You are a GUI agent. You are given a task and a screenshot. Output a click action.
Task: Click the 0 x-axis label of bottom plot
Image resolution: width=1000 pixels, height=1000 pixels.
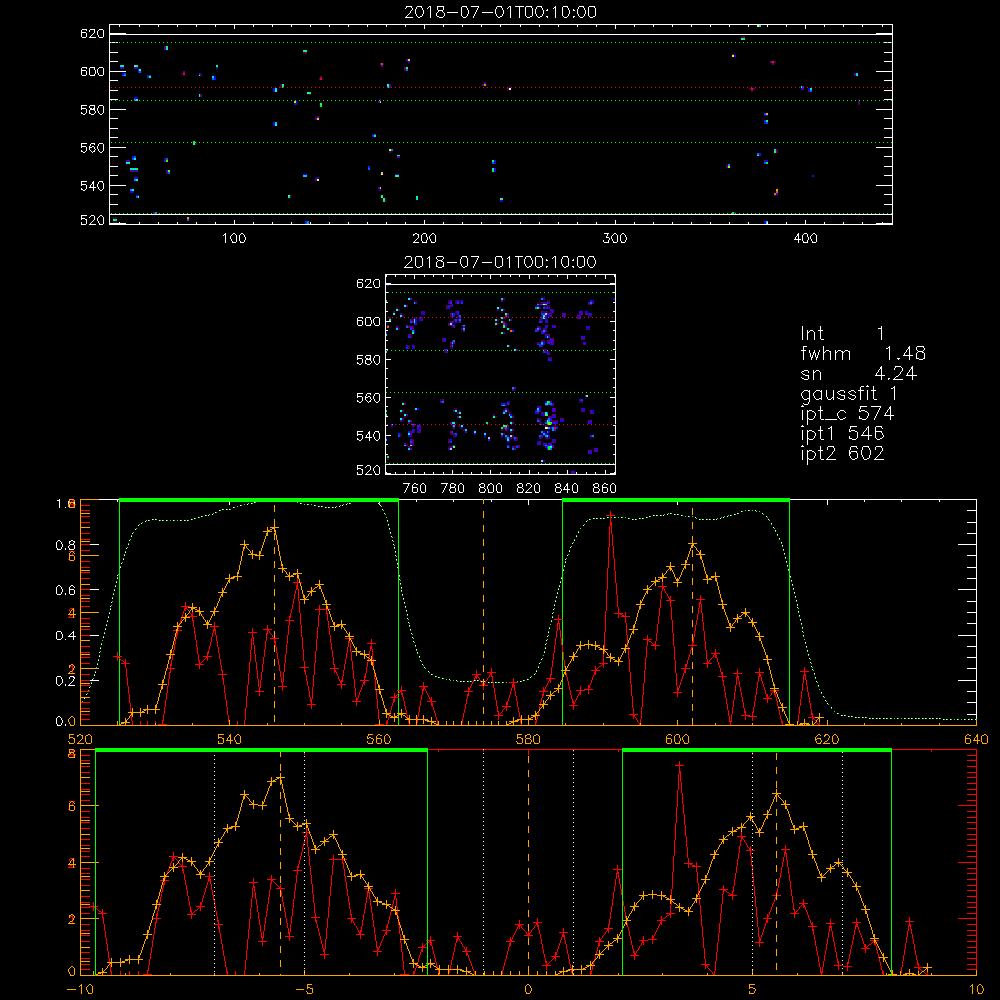[528, 989]
